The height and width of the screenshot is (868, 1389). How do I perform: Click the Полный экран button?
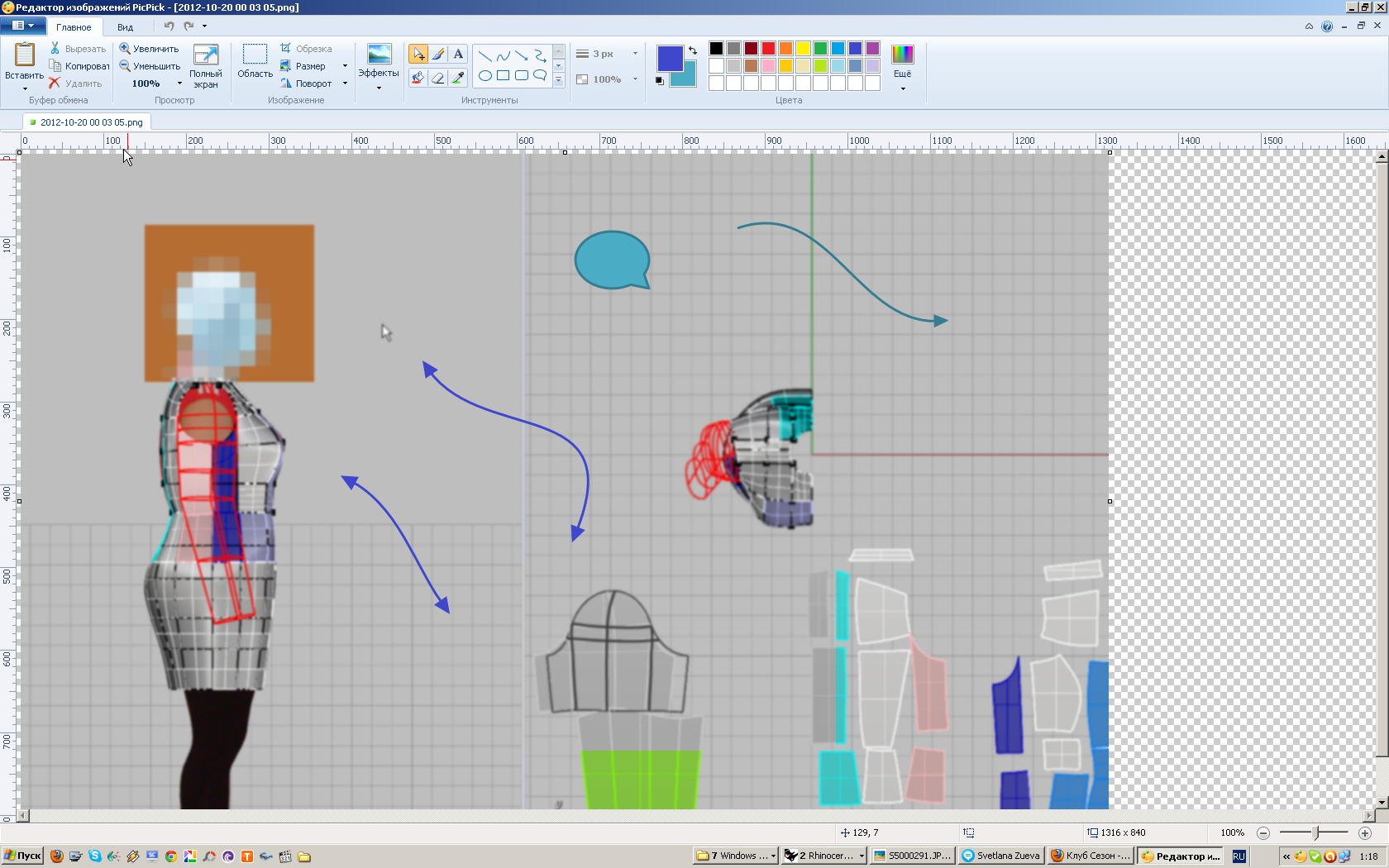[205, 66]
